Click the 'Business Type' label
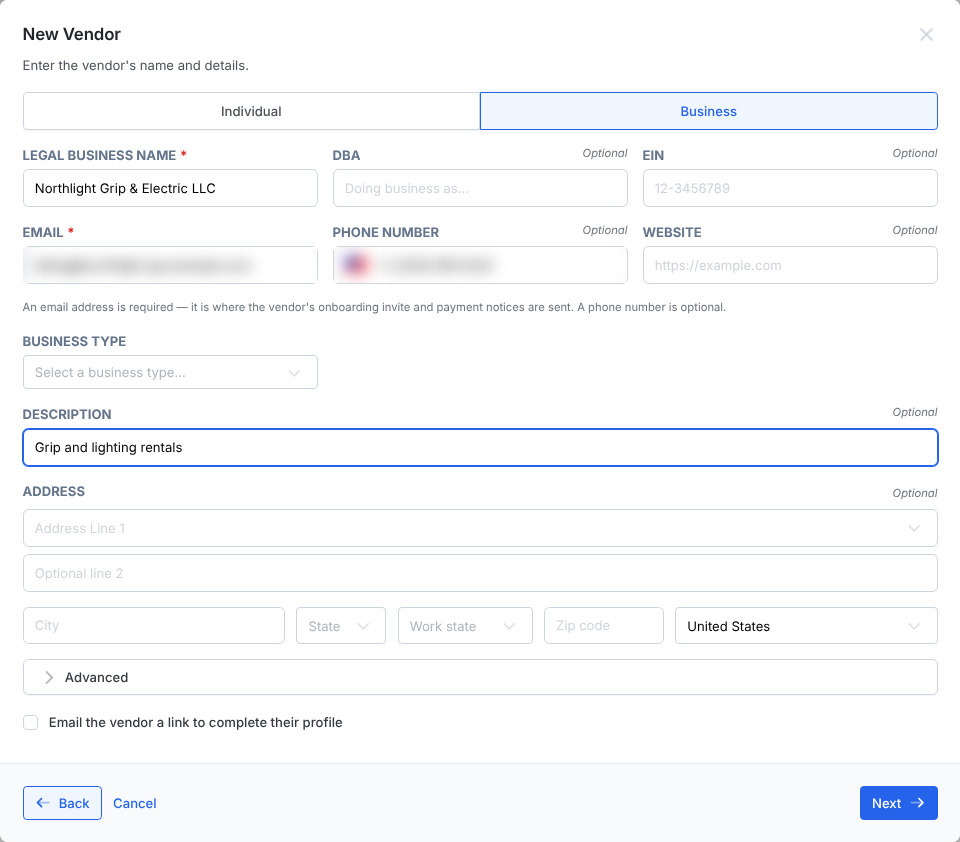The width and height of the screenshot is (960, 842). 74,342
